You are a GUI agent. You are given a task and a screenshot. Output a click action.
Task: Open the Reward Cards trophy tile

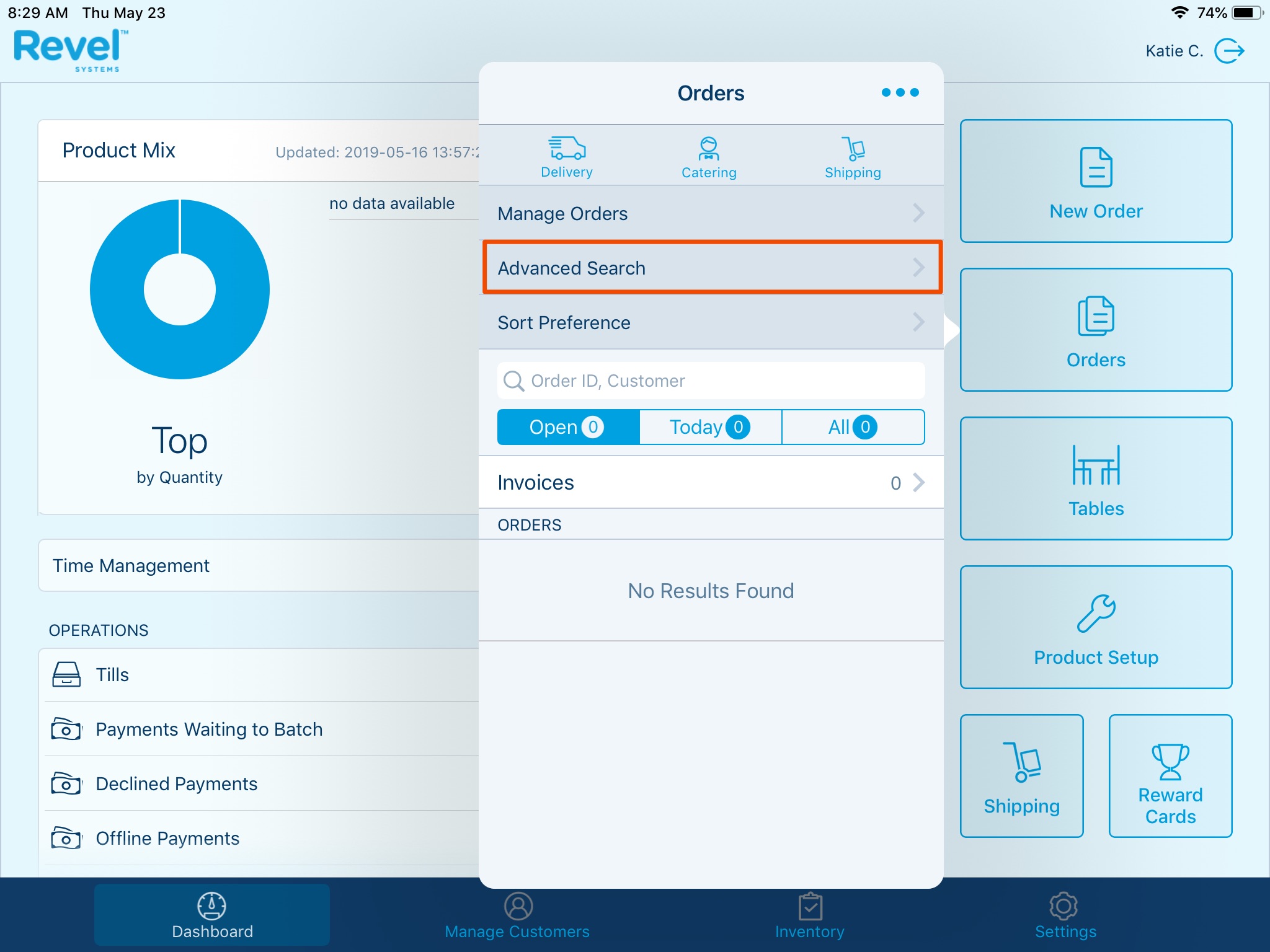pos(1170,776)
